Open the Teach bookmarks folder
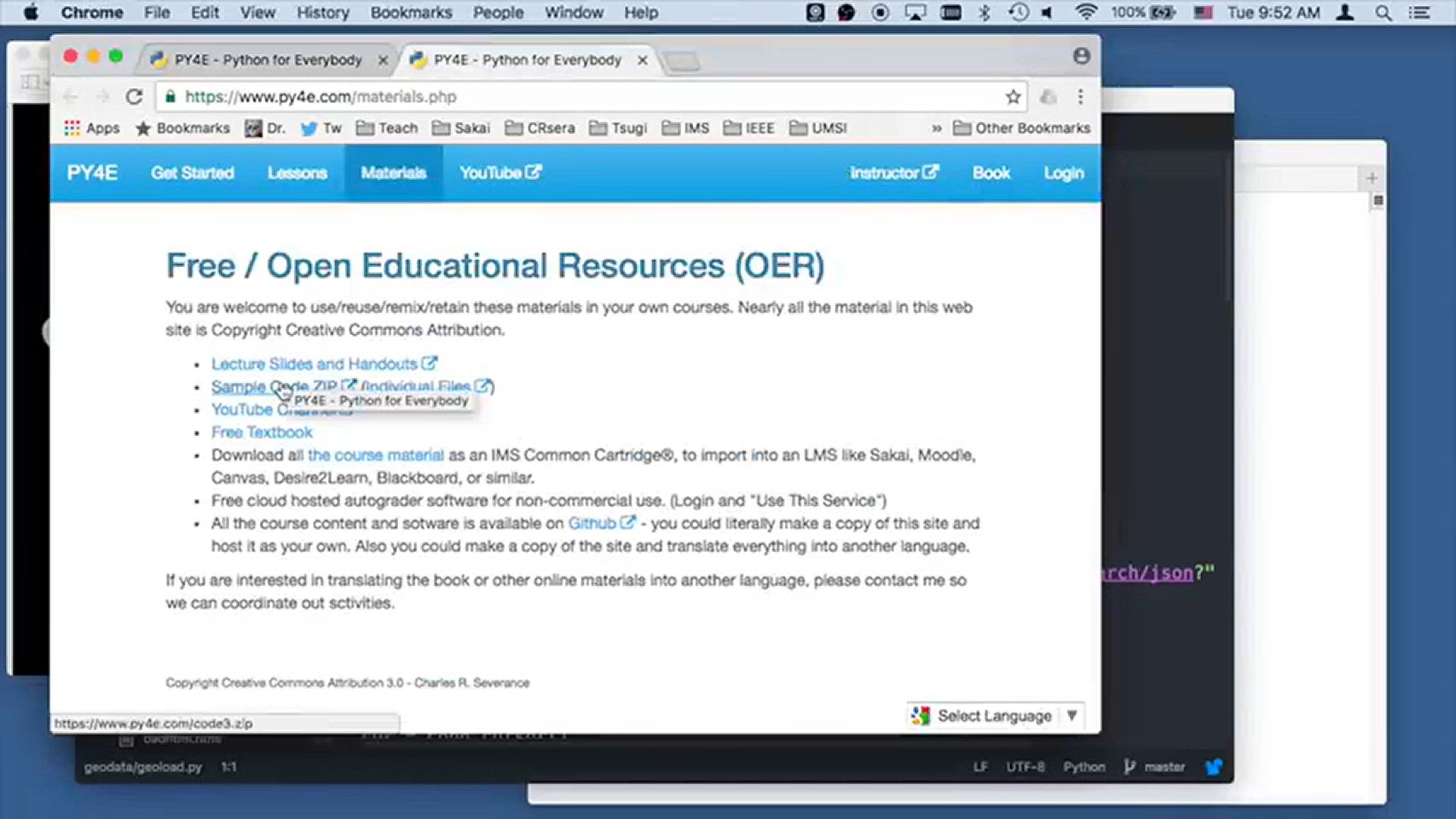The image size is (1456, 819). (387, 128)
